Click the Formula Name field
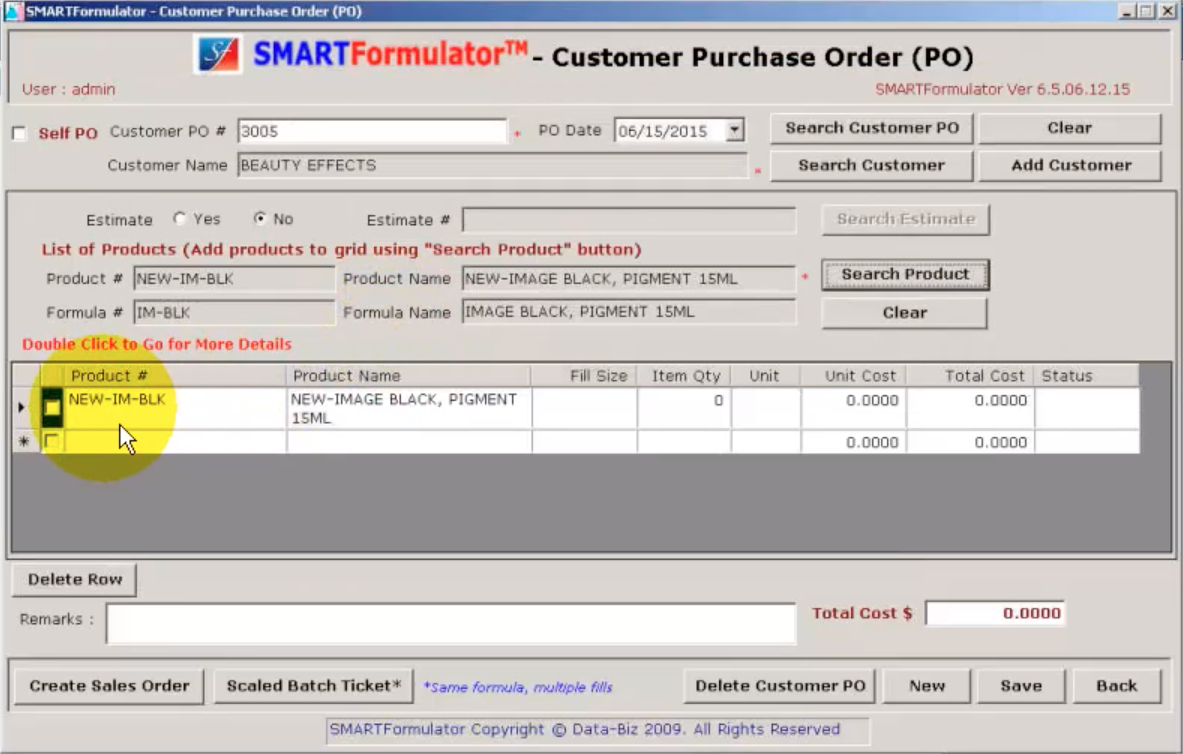1183x754 pixels. click(x=629, y=312)
